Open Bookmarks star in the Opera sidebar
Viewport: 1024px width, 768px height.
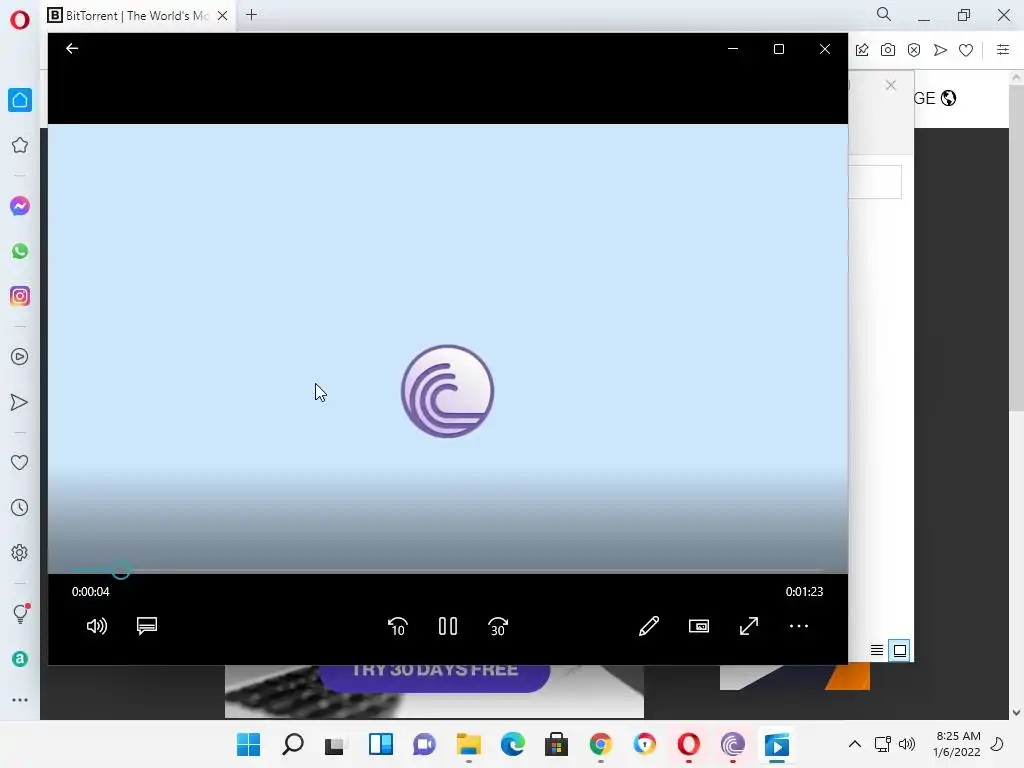[20, 145]
